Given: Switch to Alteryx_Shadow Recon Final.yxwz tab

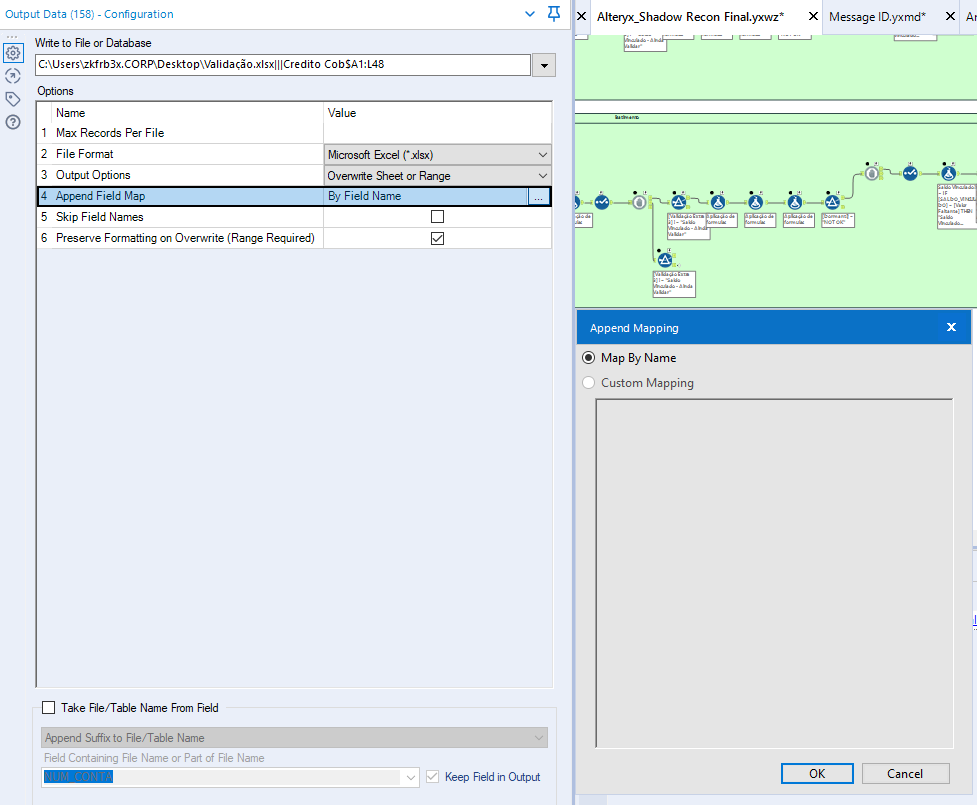Looking at the screenshot, I should tap(690, 17).
